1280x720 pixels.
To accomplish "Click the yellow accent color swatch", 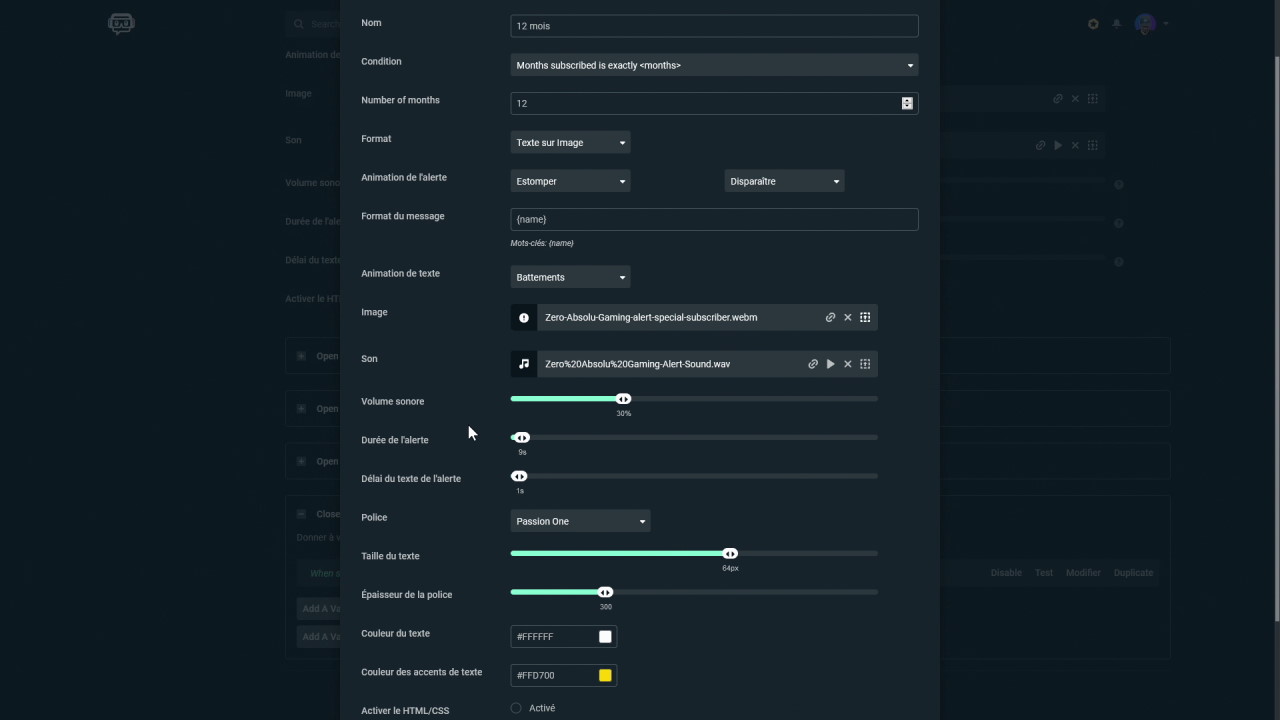I will coord(605,676).
